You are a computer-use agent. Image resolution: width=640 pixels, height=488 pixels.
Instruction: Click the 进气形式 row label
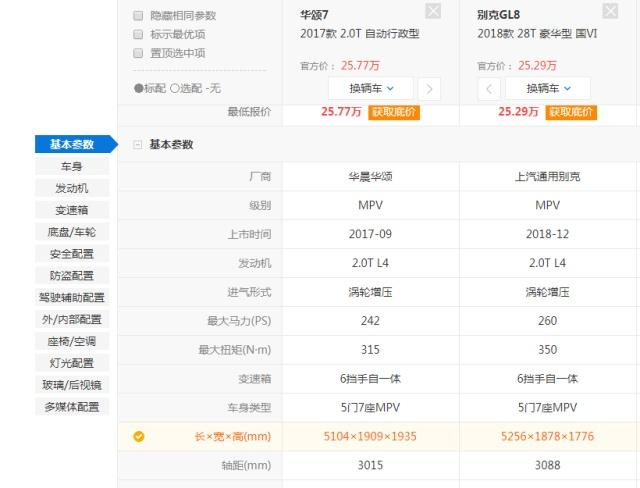click(x=249, y=292)
